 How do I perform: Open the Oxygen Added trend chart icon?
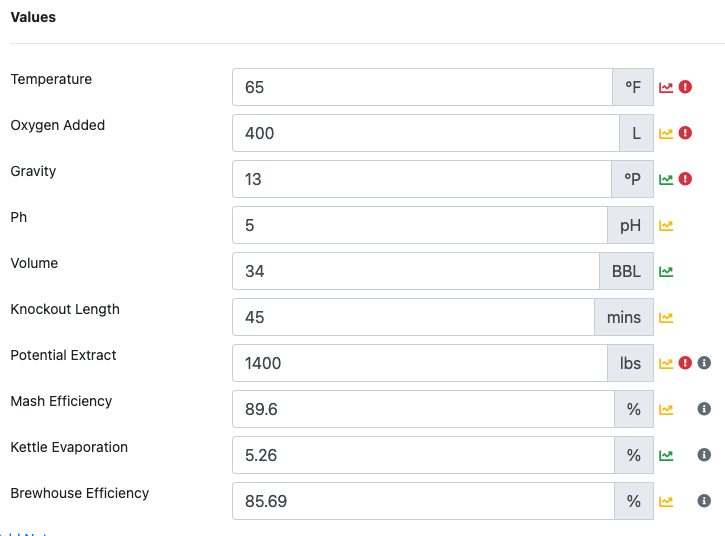(666, 133)
